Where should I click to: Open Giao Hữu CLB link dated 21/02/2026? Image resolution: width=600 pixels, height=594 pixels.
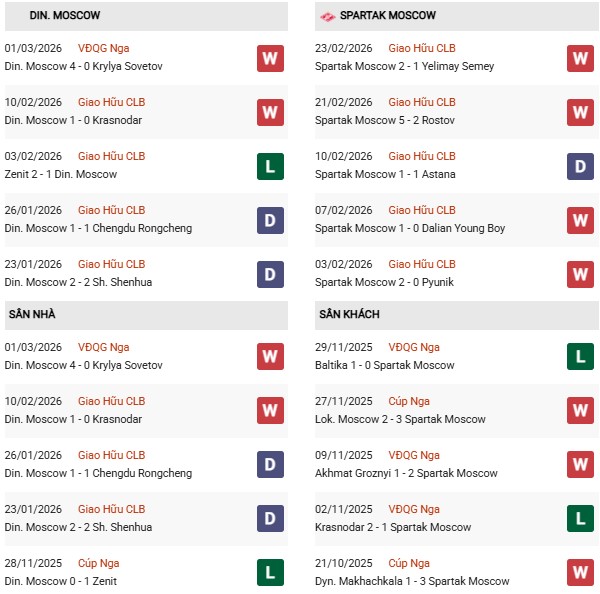pyautogui.click(x=421, y=102)
